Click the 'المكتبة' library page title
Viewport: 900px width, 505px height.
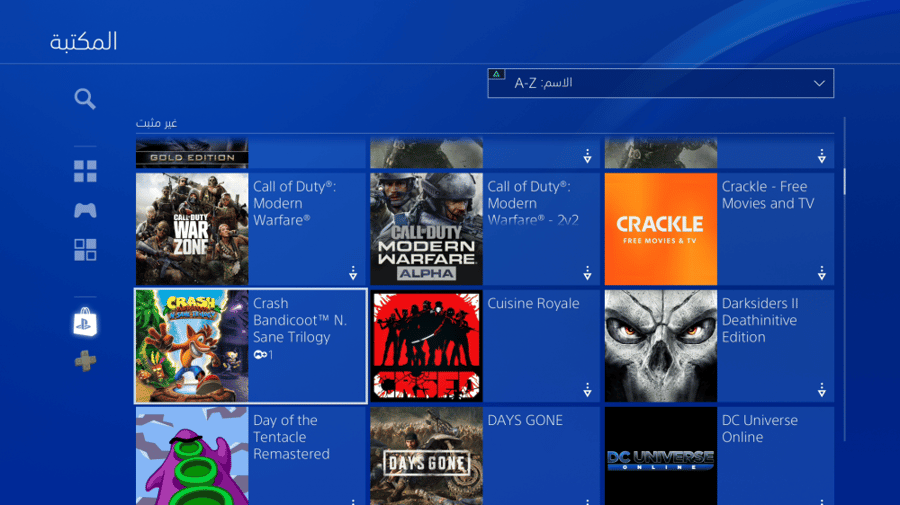click(x=84, y=41)
